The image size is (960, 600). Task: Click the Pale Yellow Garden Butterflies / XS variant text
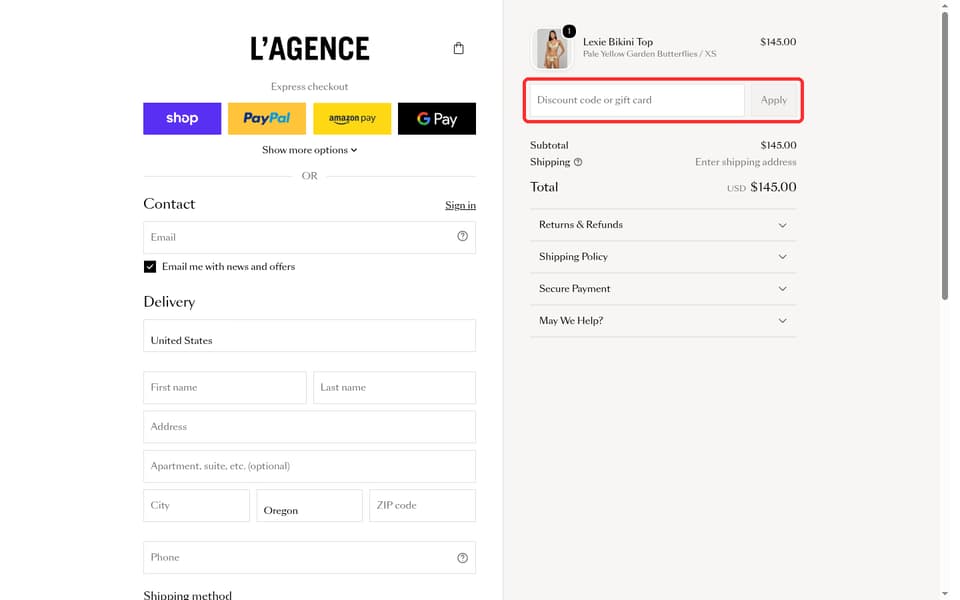tap(650, 54)
